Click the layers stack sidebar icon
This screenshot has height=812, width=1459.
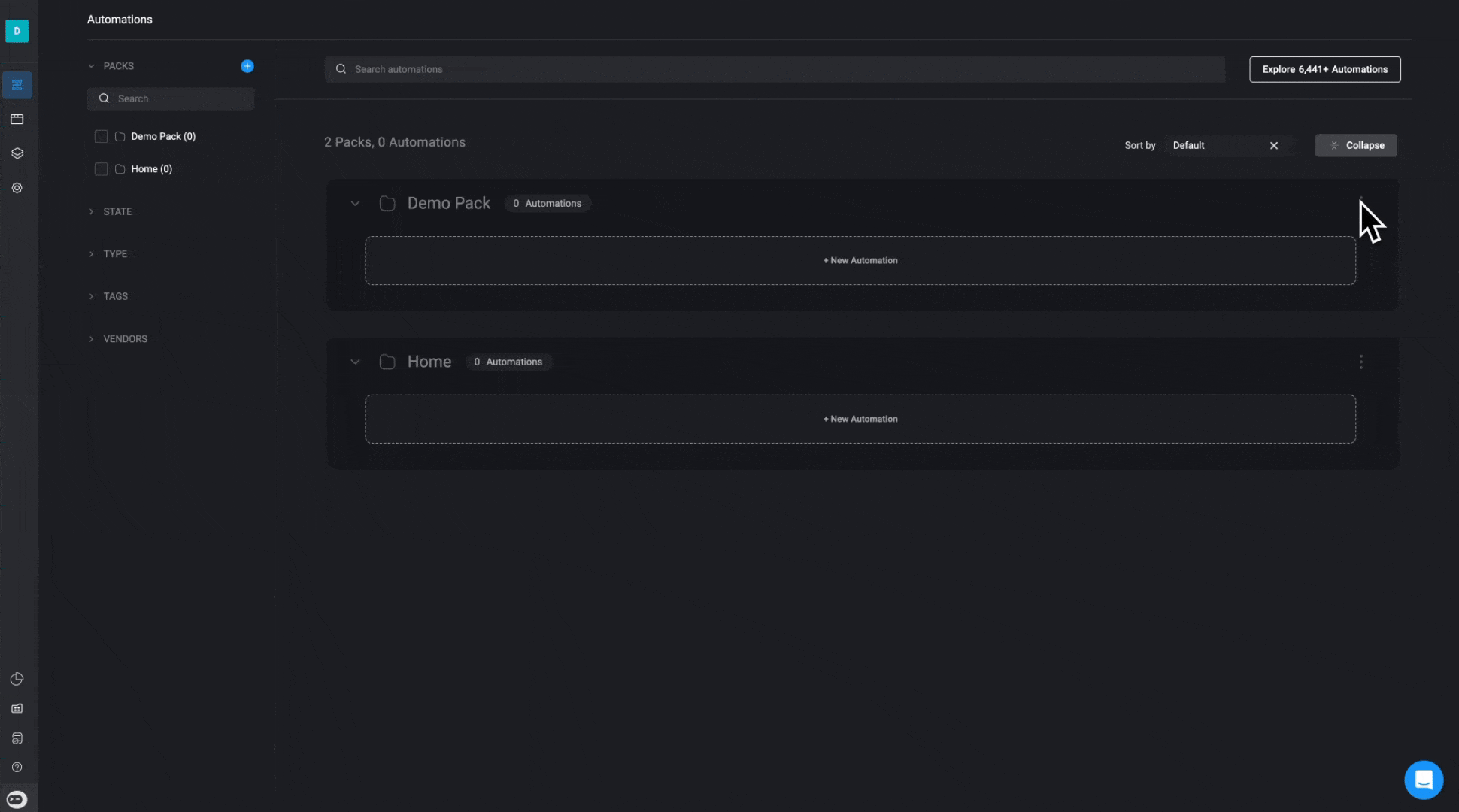click(17, 153)
